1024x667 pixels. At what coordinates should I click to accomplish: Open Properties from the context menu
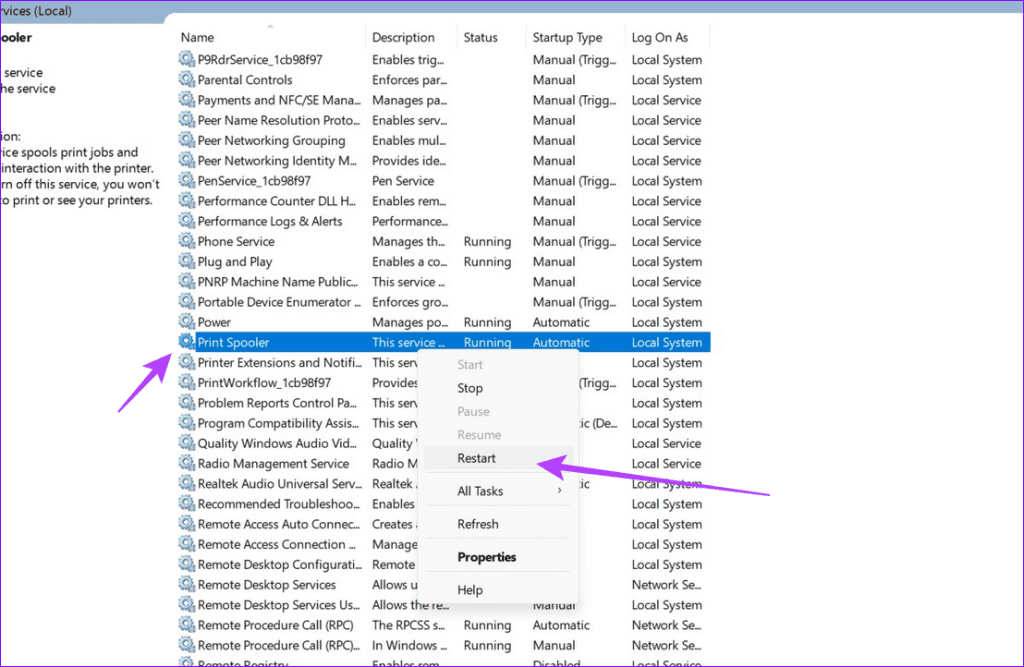[486, 557]
